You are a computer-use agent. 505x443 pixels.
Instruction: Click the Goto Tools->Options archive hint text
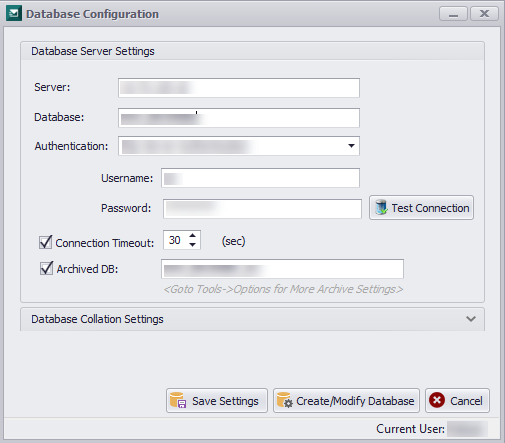283,289
